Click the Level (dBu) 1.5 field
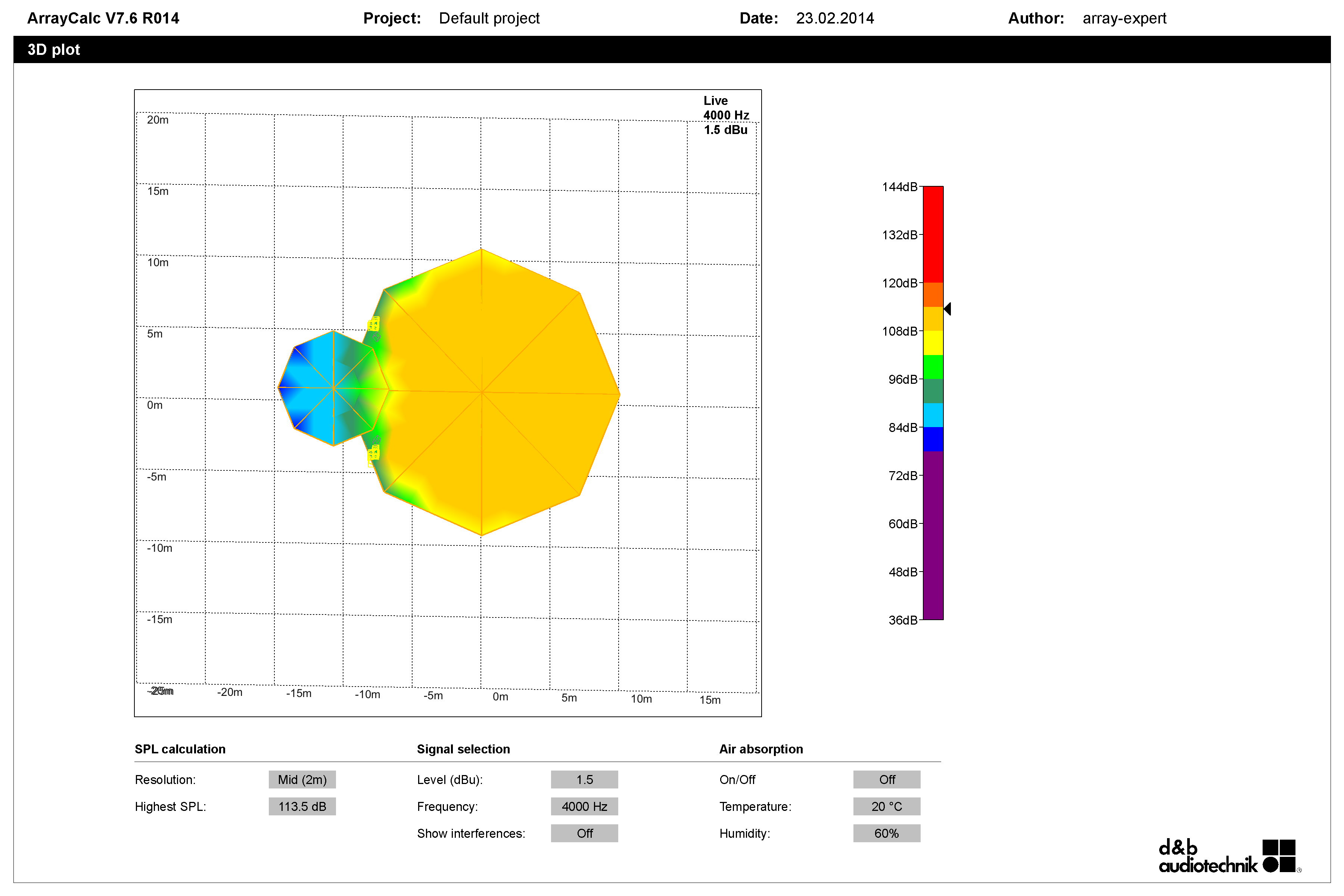This screenshot has width=1344, height=896. (x=584, y=780)
